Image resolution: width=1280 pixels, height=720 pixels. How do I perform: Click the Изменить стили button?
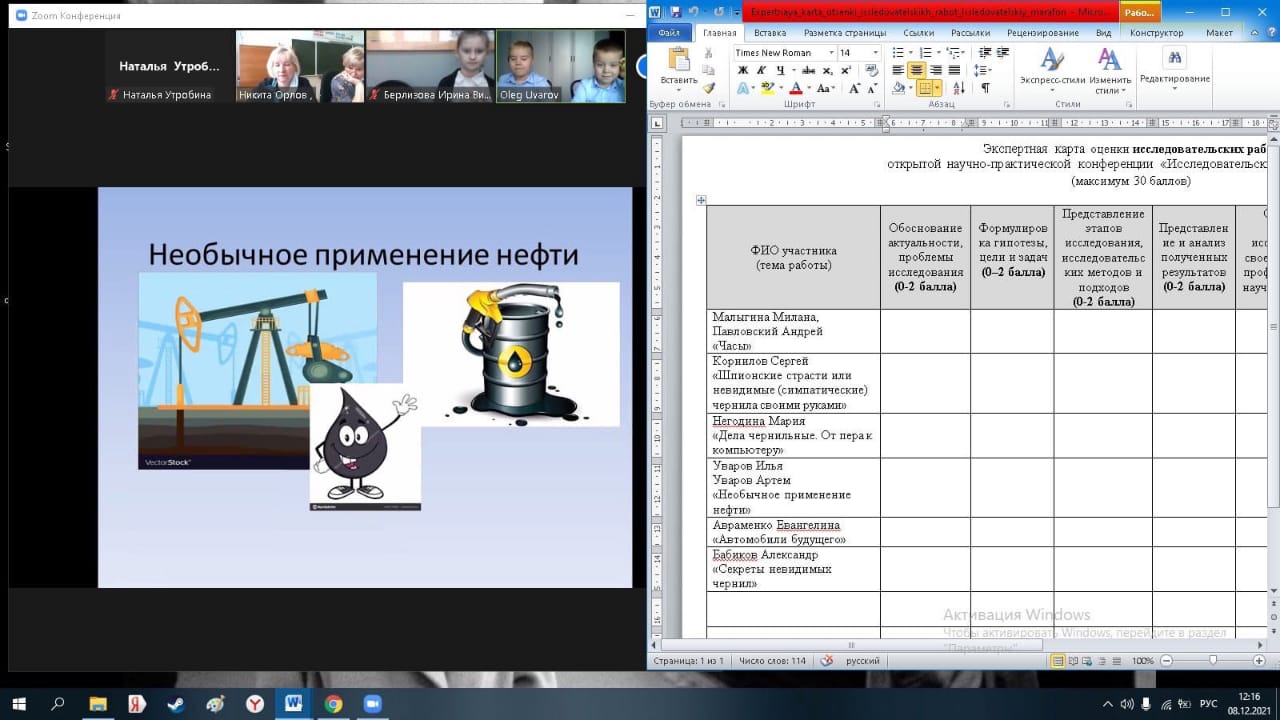tap(1109, 68)
